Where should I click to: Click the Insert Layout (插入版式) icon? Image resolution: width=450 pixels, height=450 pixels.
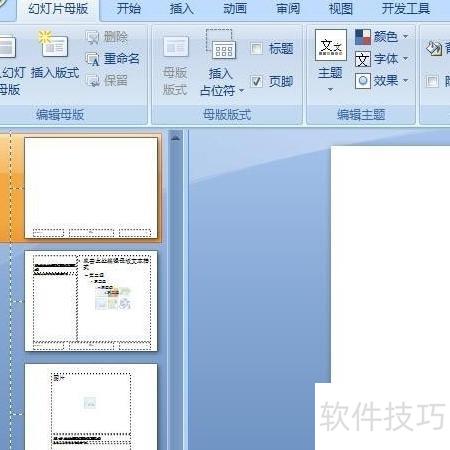53,45
